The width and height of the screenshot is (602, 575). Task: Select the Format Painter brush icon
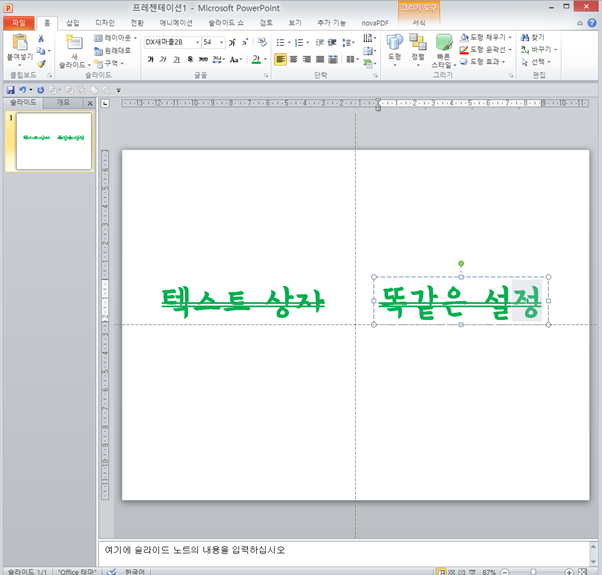pyautogui.click(x=41, y=64)
